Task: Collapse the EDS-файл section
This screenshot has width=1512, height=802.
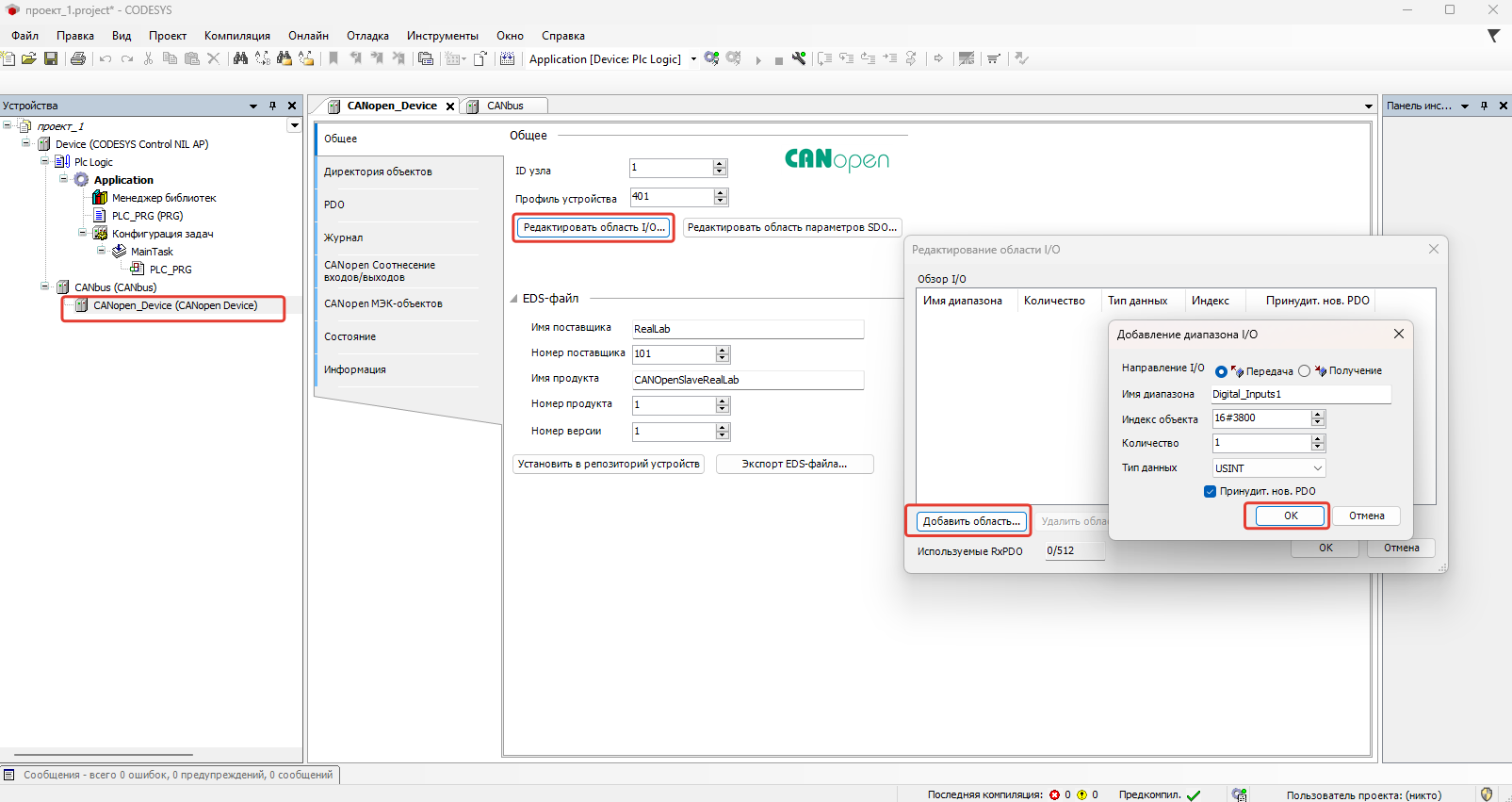Action: point(514,299)
